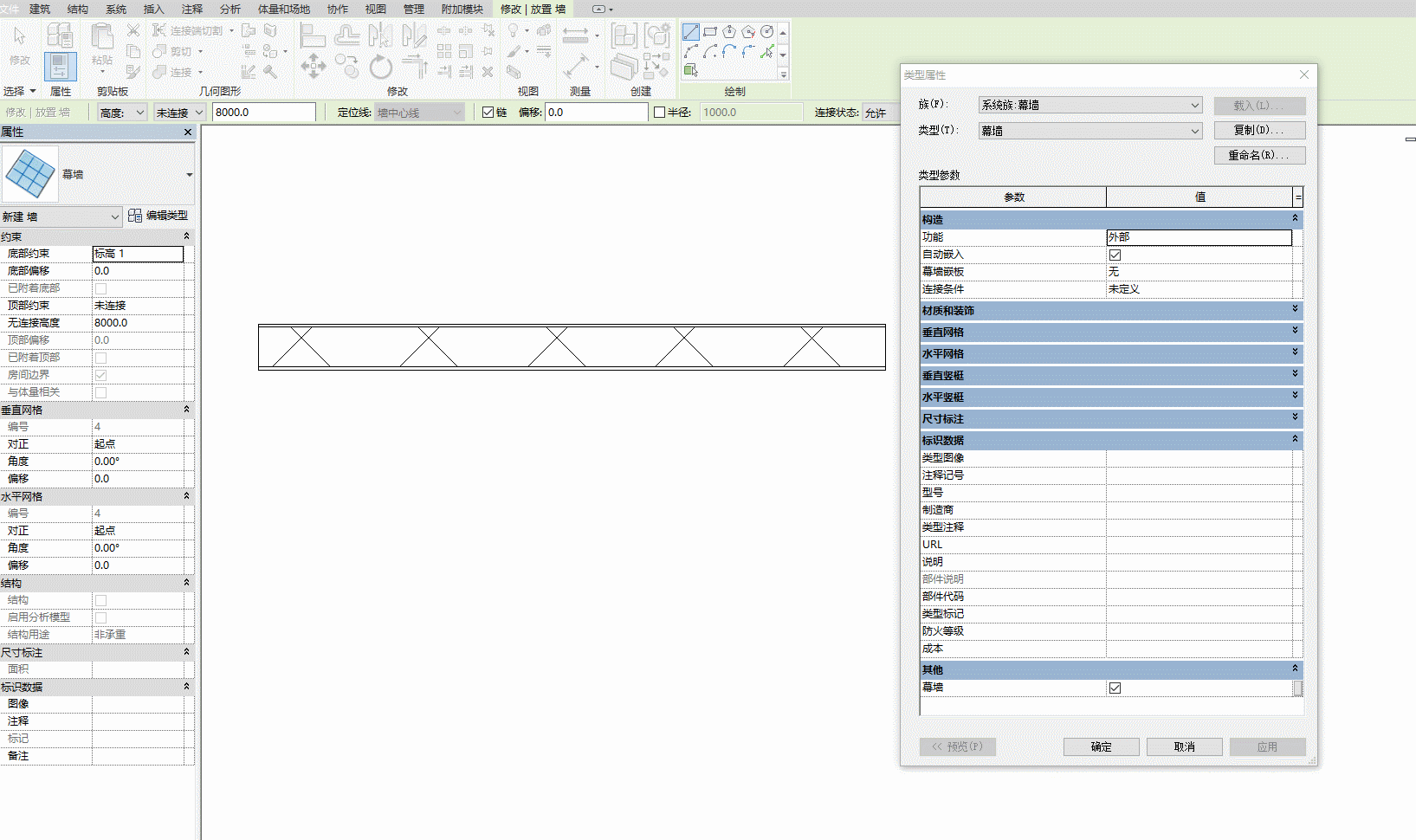Select the Pick Lines draw tool
The height and width of the screenshot is (840, 1416).
(x=767, y=51)
